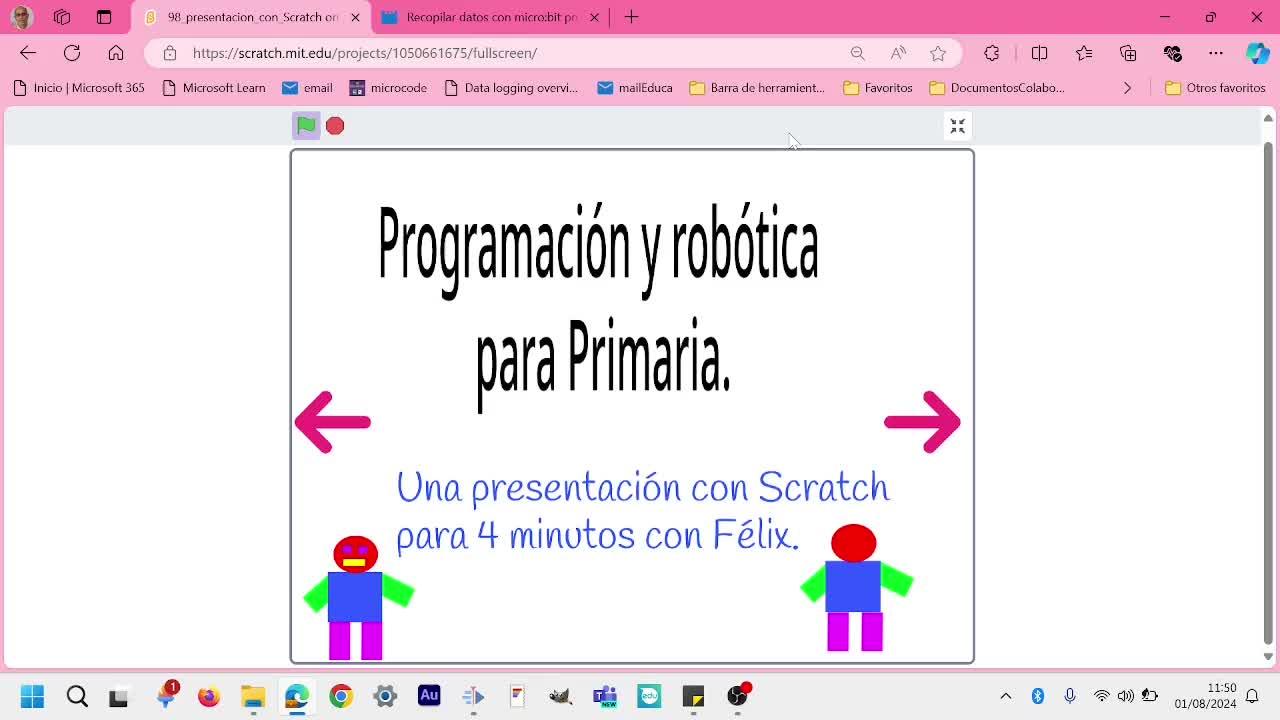Open the browser profile avatar menu
The image size is (1280, 720).
tap(21, 17)
